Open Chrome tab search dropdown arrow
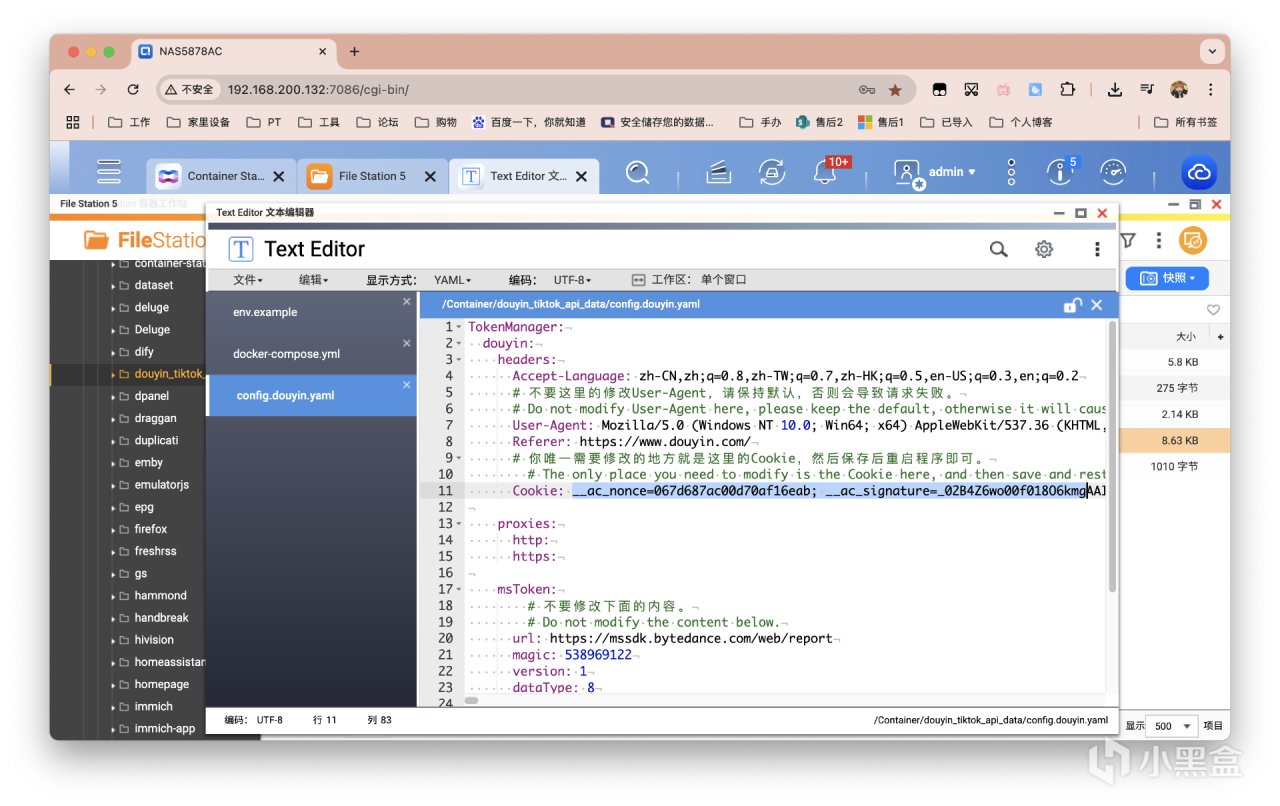This screenshot has width=1280, height=806. pyautogui.click(x=1213, y=52)
